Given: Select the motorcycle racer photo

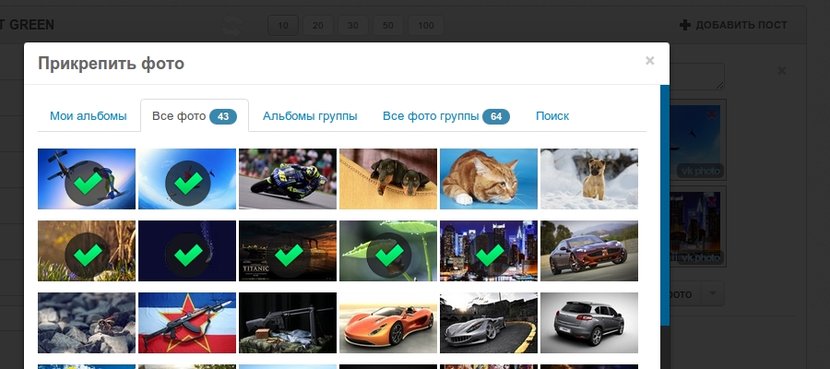Looking at the screenshot, I should point(287,179).
